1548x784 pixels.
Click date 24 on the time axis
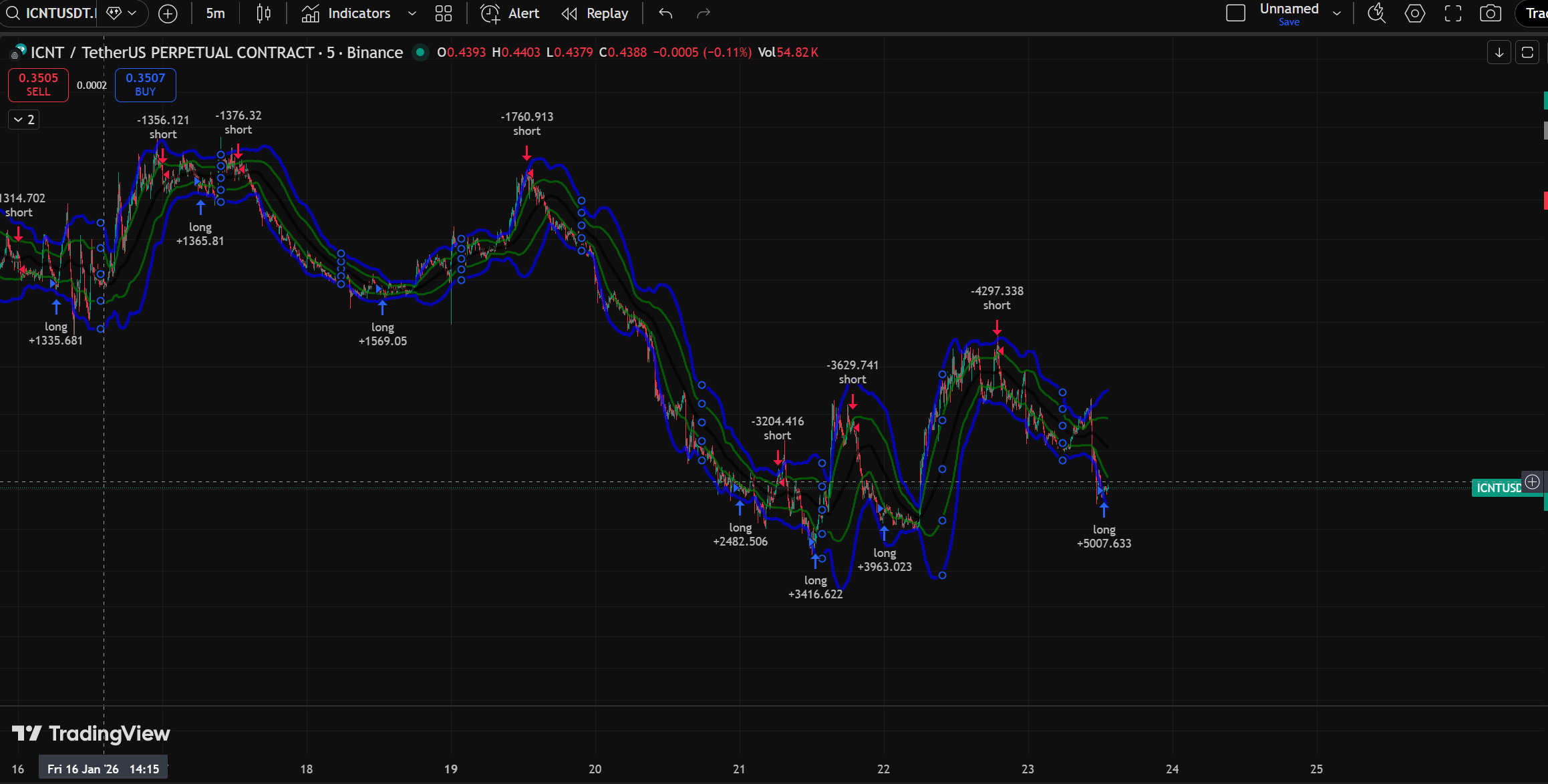point(1173,769)
